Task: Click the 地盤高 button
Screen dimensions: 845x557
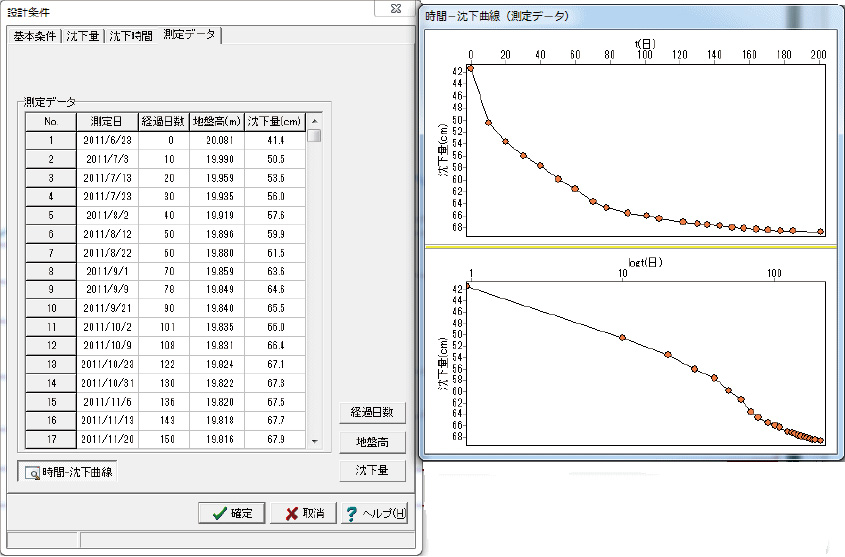Action: point(372,442)
